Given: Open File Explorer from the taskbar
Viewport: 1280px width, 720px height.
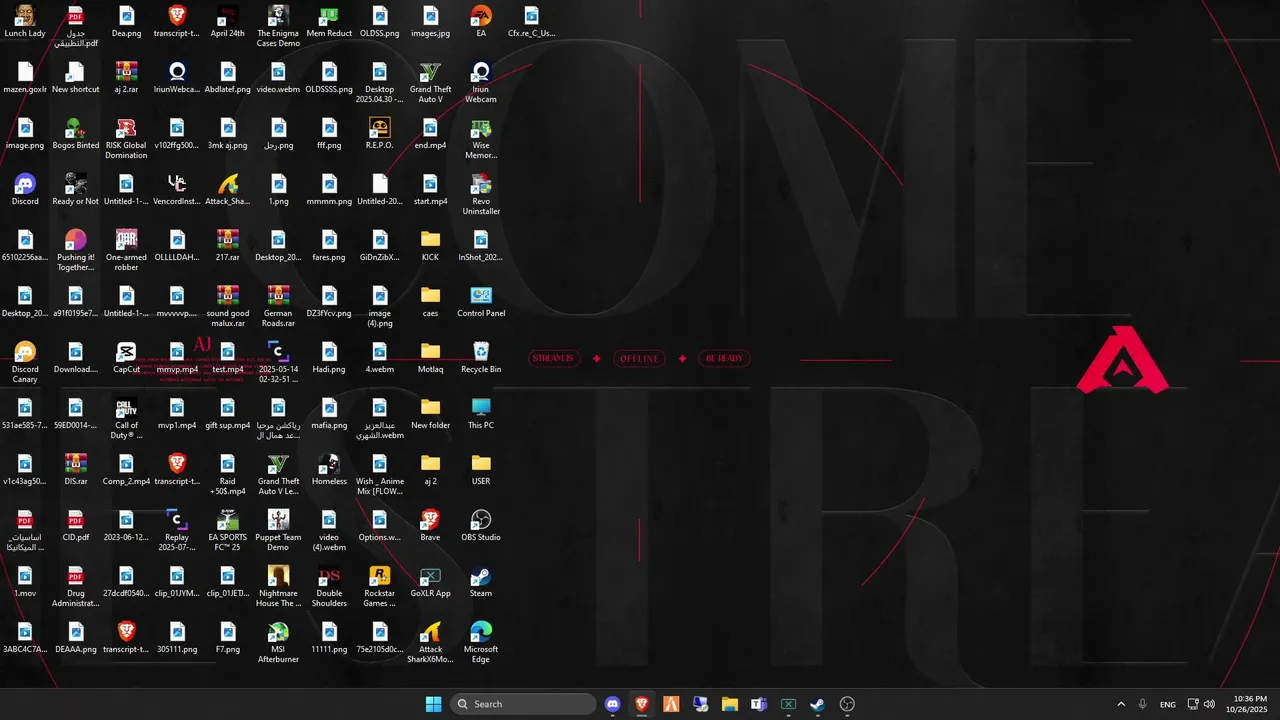Looking at the screenshot, I should 730,704.
